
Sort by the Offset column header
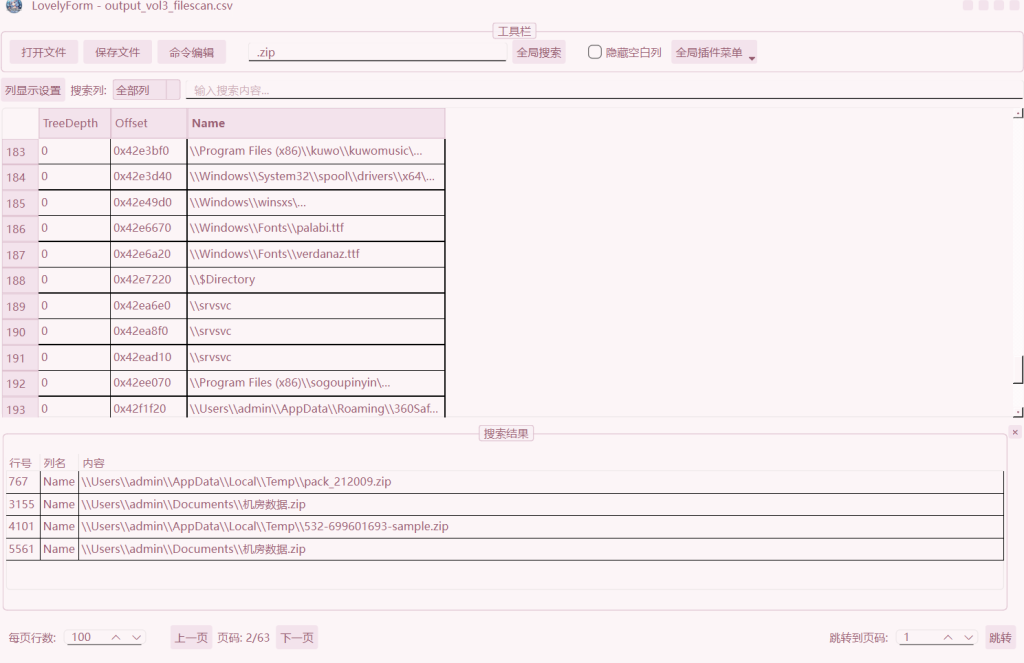148,123
